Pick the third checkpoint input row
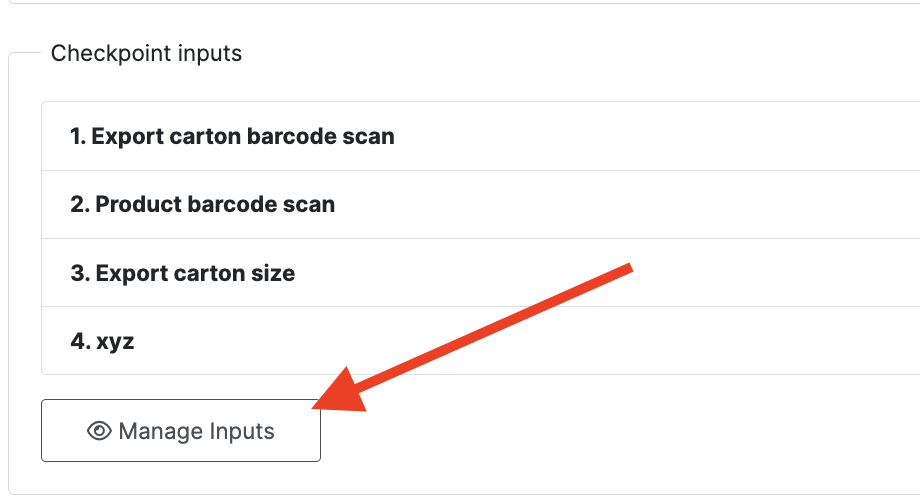Screen dimensions: 920x498 (183, 273)
